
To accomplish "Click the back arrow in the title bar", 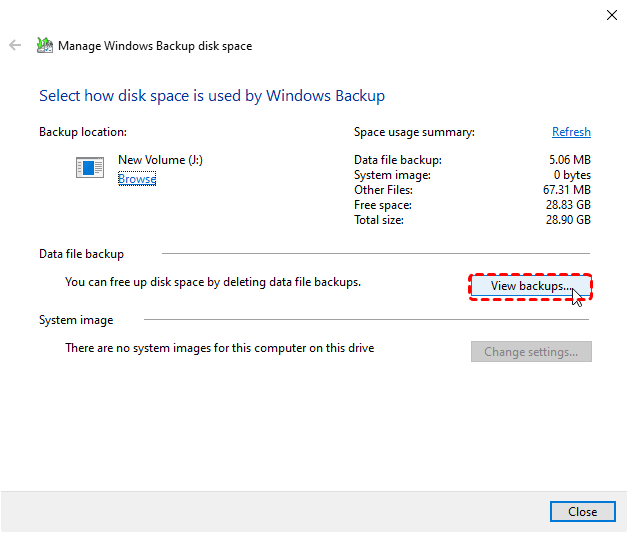I will tap(15, 46).
